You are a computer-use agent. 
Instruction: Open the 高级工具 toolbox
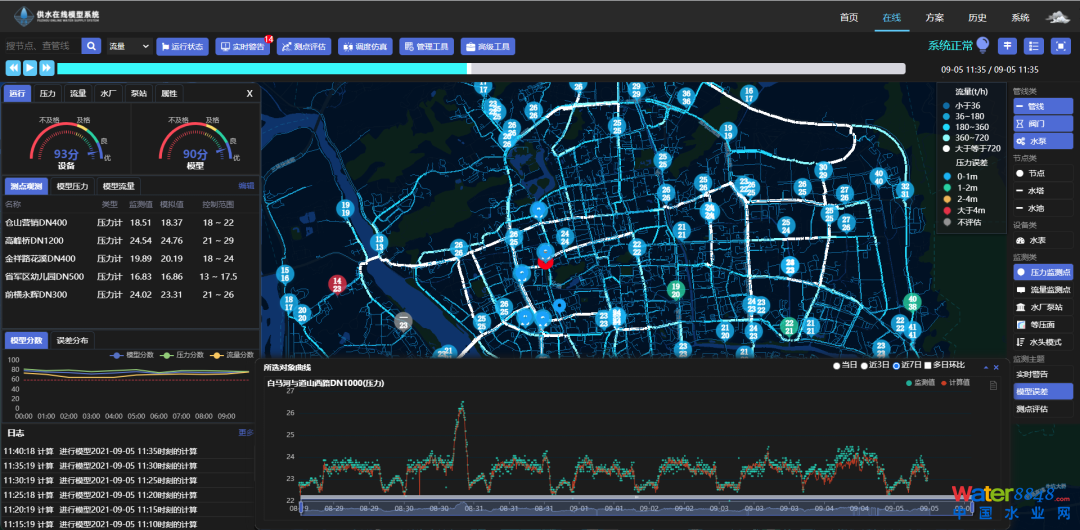[x=487, y=46]
